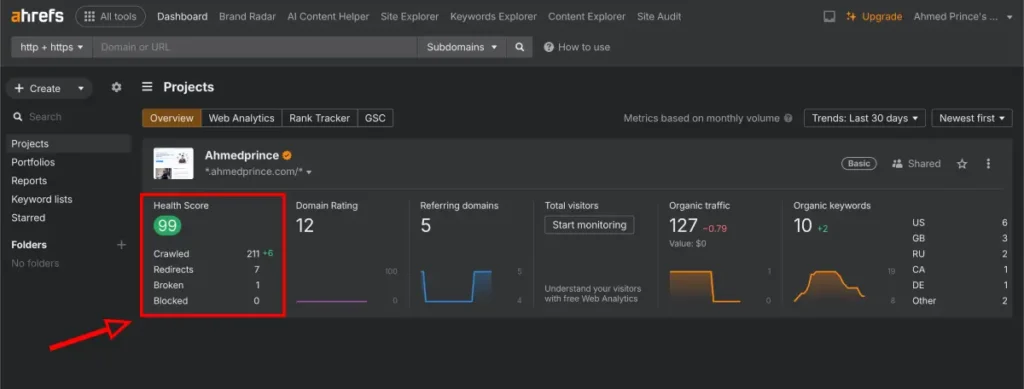Click the Organic traffic value 127

click(x=683, y=226)
